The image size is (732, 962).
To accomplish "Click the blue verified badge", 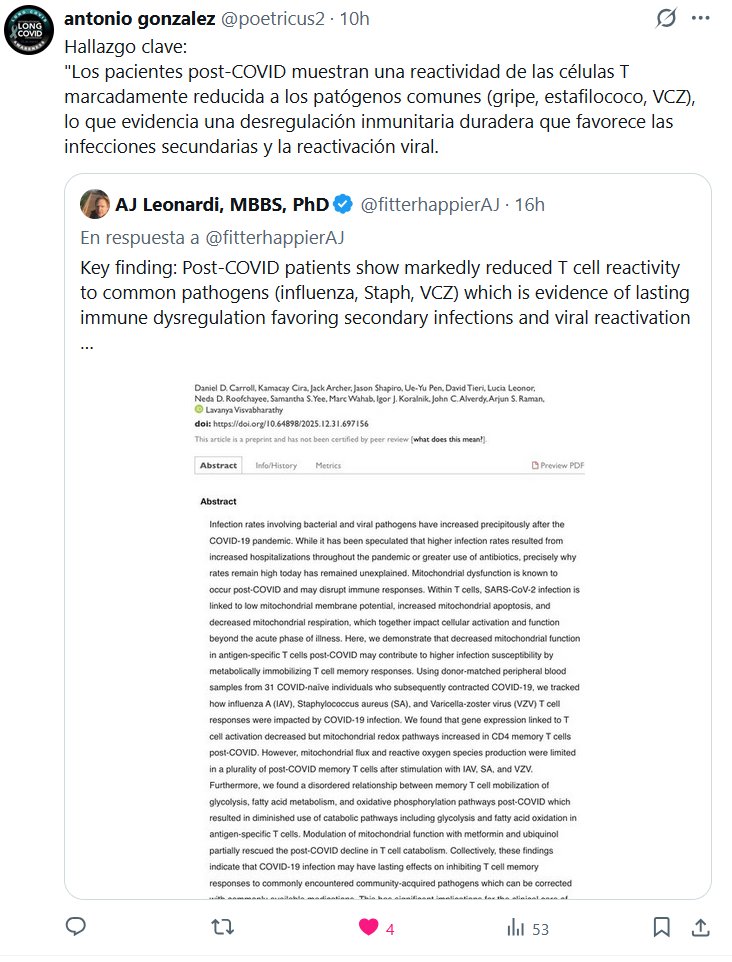I will tap(342, 205).
